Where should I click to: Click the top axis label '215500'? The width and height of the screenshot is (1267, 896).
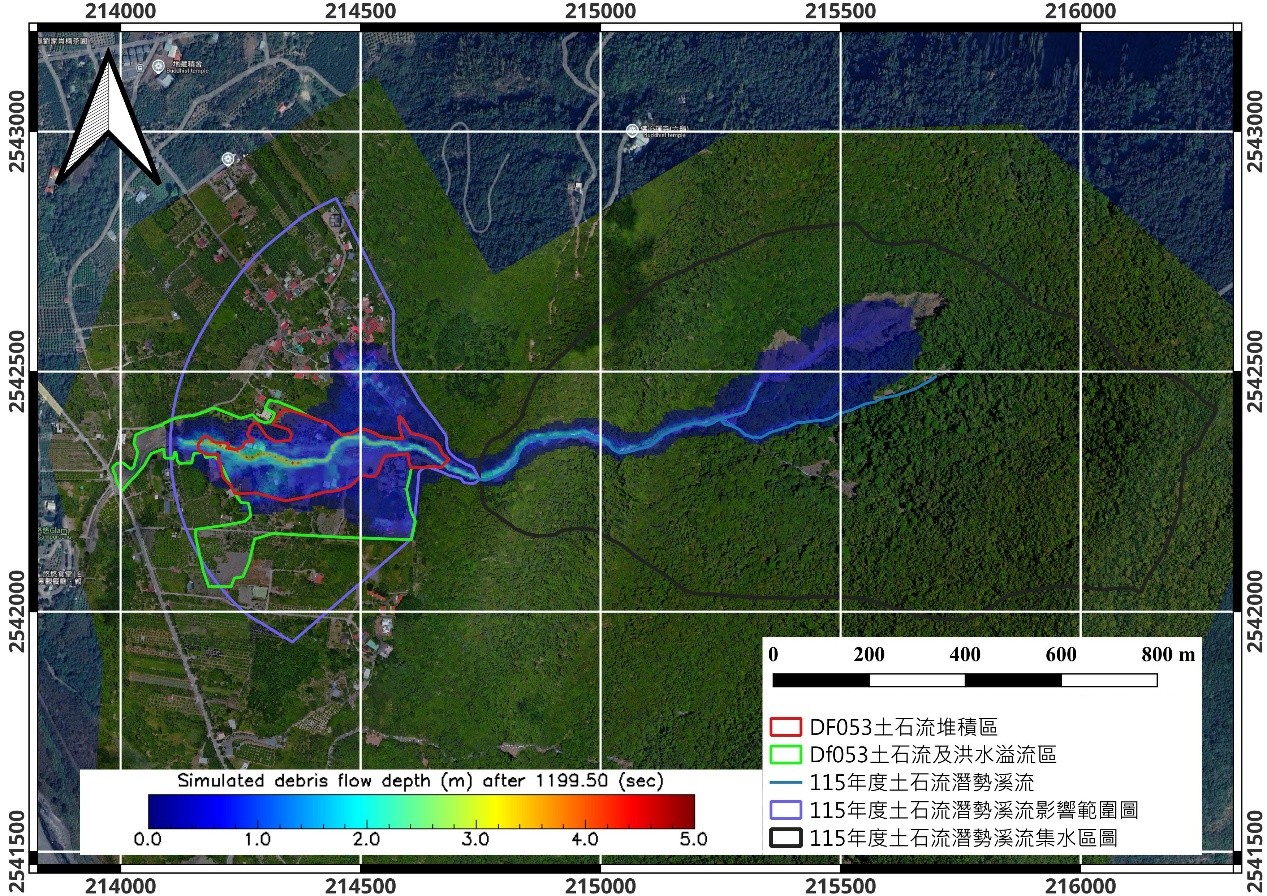pos(842,10)
